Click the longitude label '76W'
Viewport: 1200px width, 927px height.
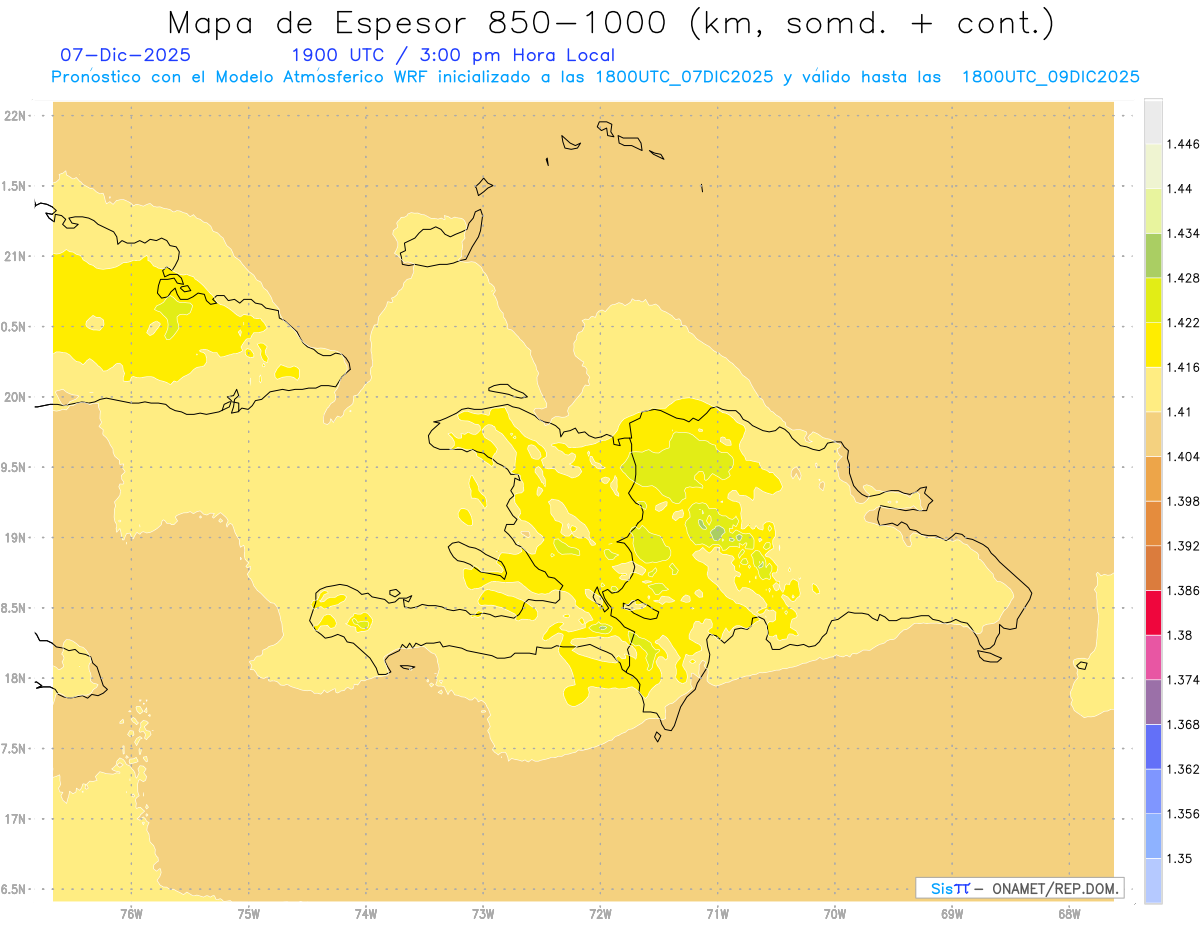131,914
